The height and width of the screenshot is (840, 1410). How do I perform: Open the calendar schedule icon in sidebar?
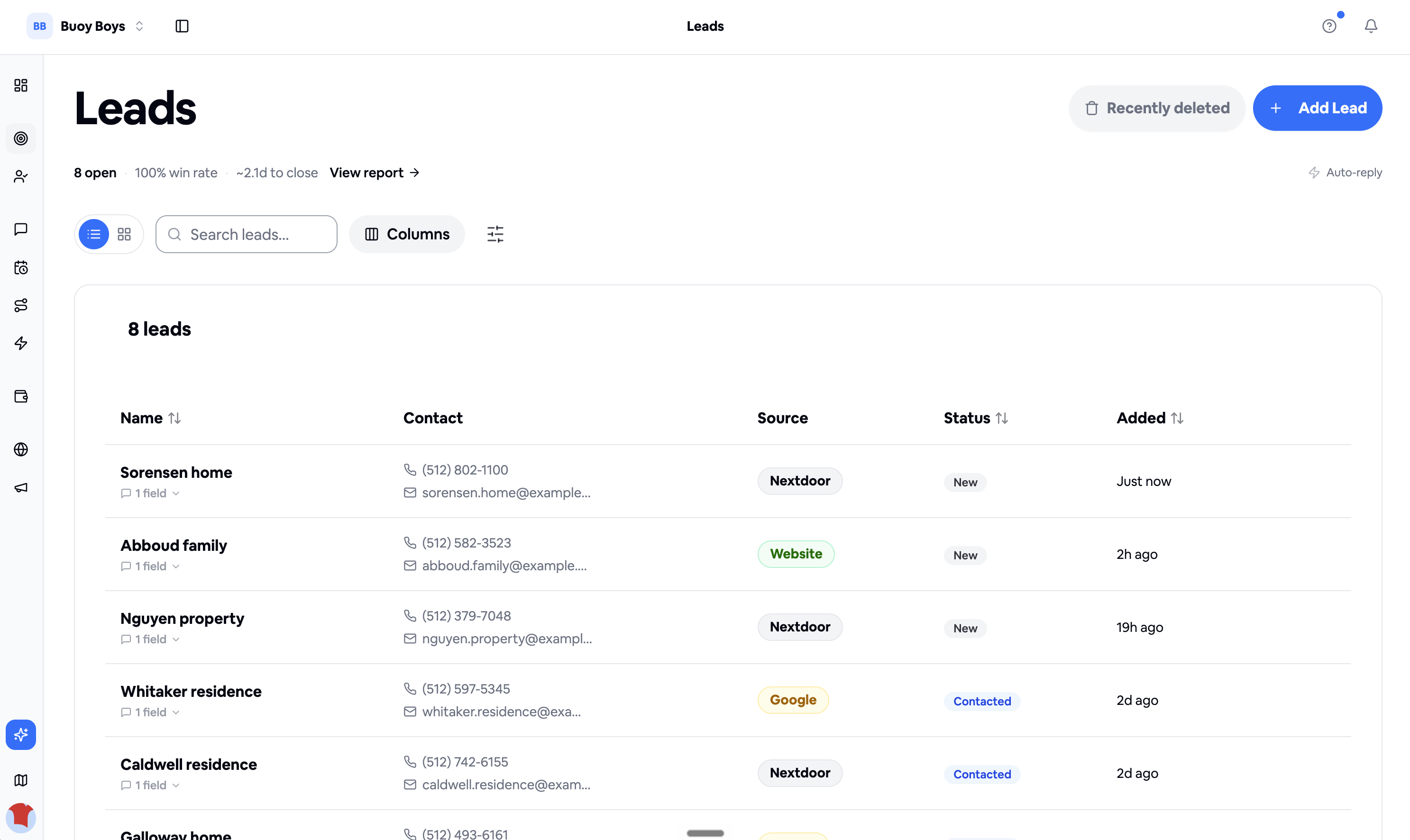pos(21,268)
